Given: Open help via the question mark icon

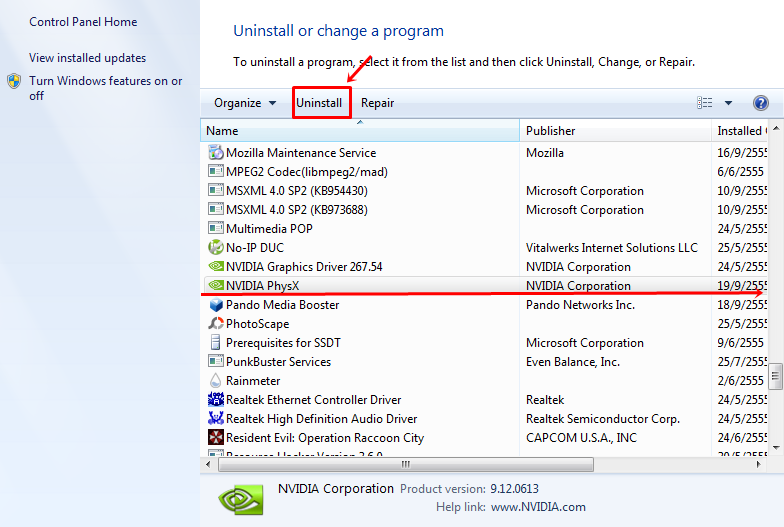Looking at the screenshot, I should [760, 103].
